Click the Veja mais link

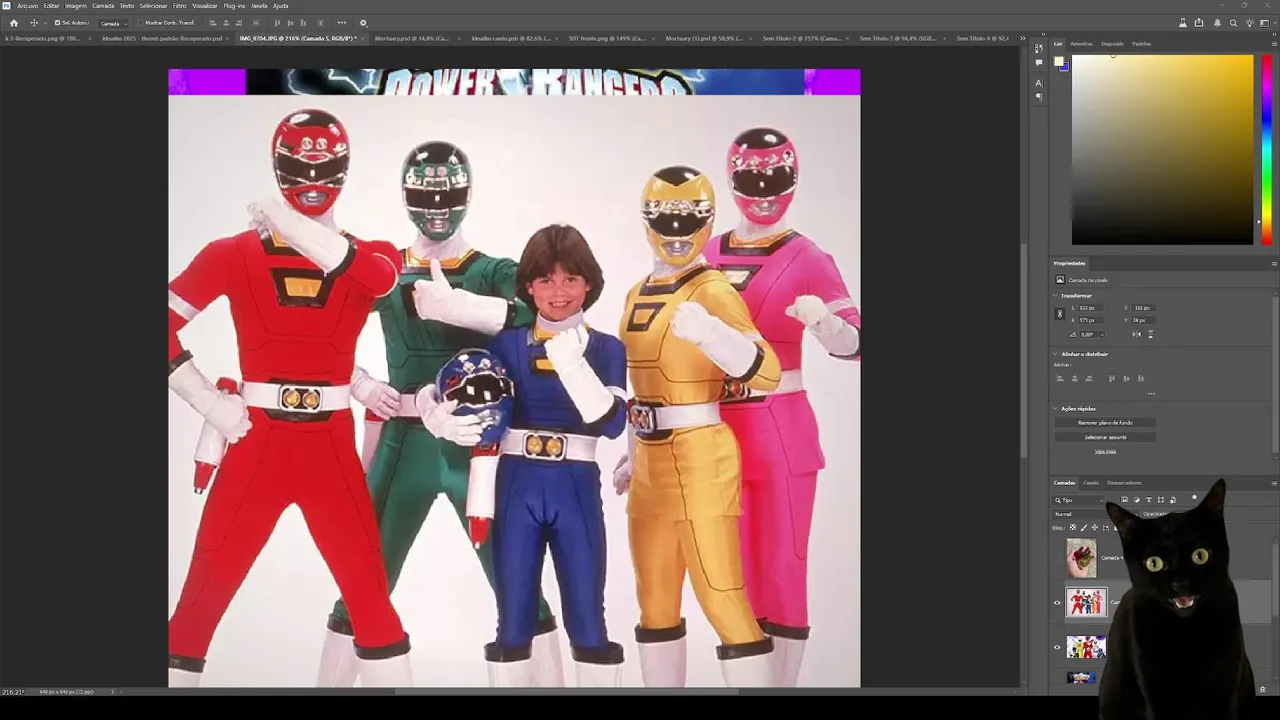click(x=1105, y=451)
